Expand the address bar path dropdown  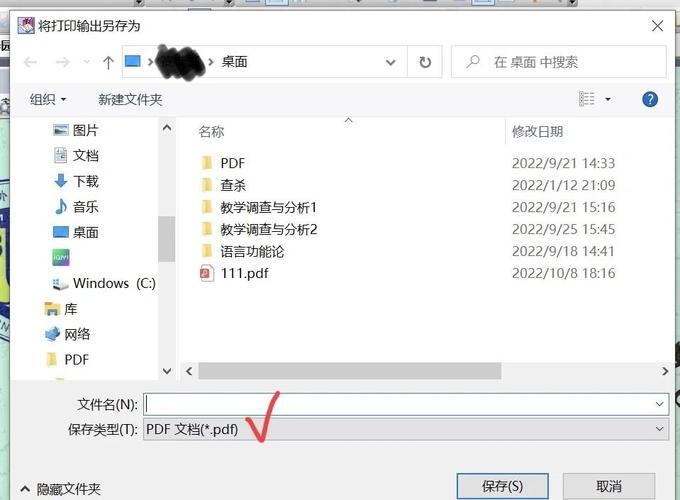pos(390,62)
